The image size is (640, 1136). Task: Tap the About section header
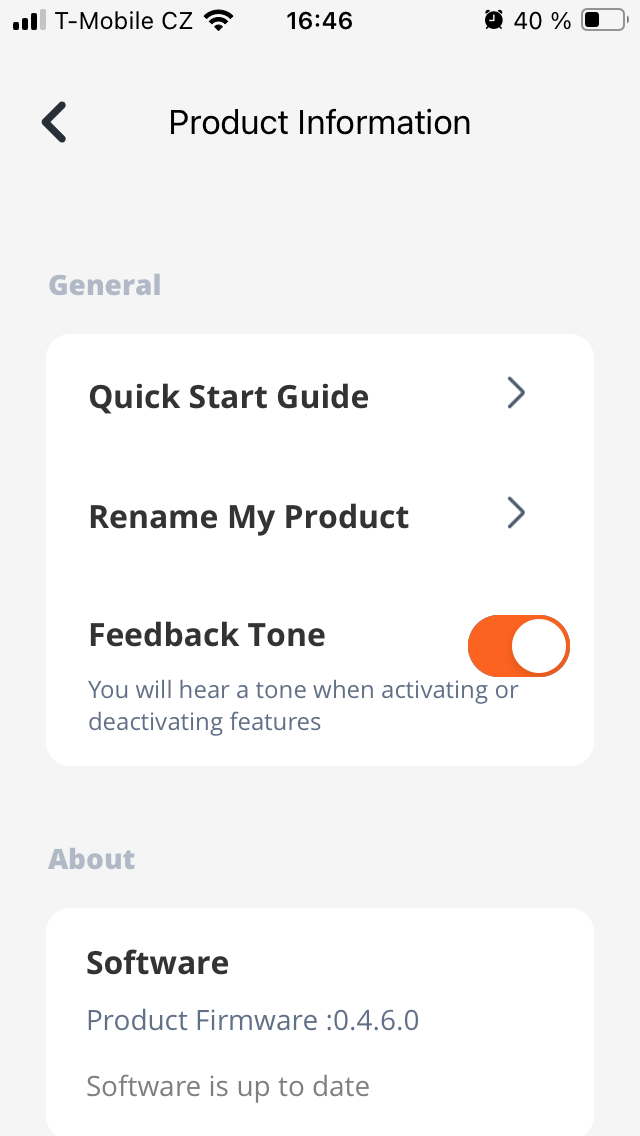(92, 859)
